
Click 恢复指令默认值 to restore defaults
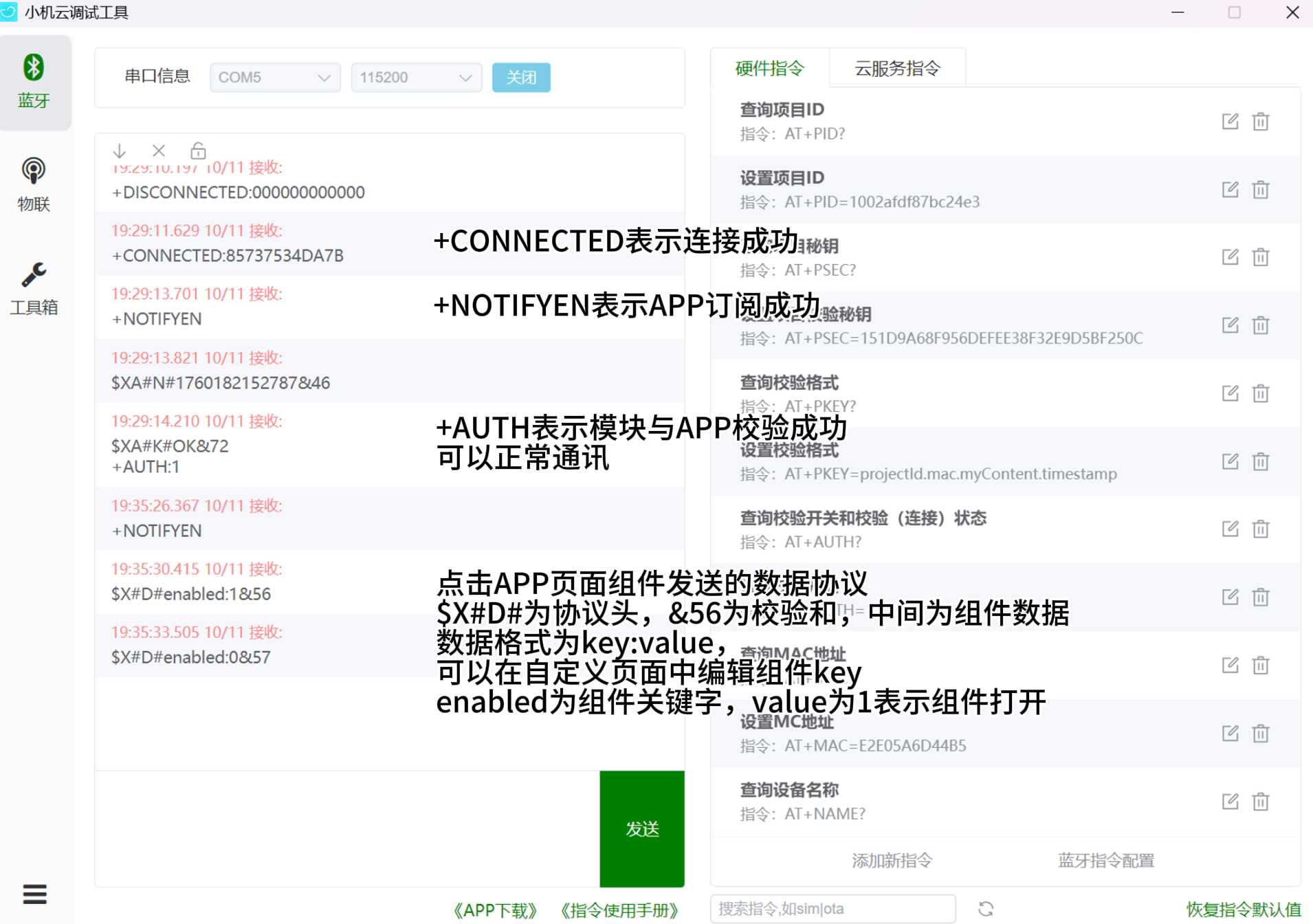(1243, 910)
